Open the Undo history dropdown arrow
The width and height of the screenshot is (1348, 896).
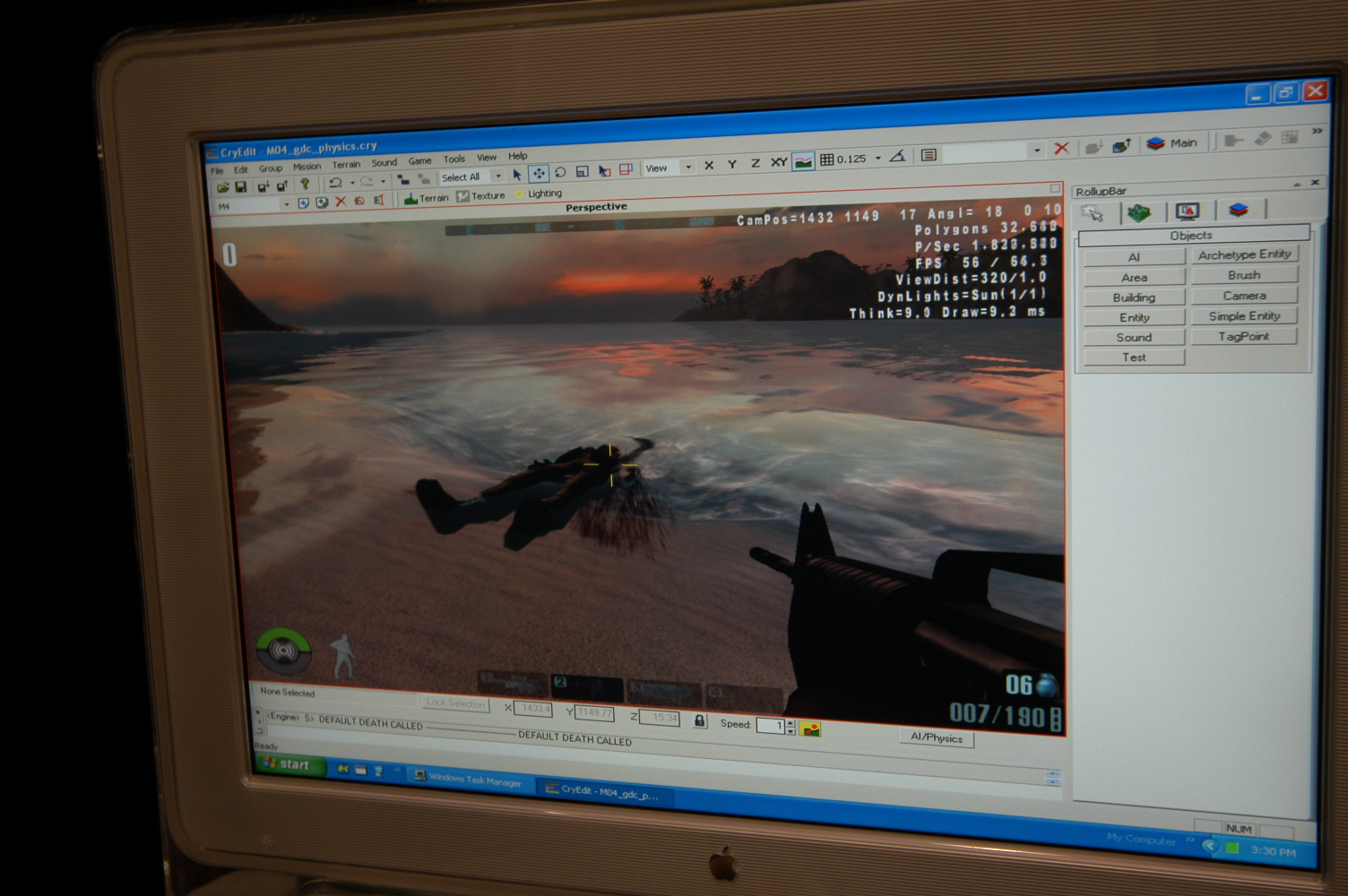click(x=351, y=183)
